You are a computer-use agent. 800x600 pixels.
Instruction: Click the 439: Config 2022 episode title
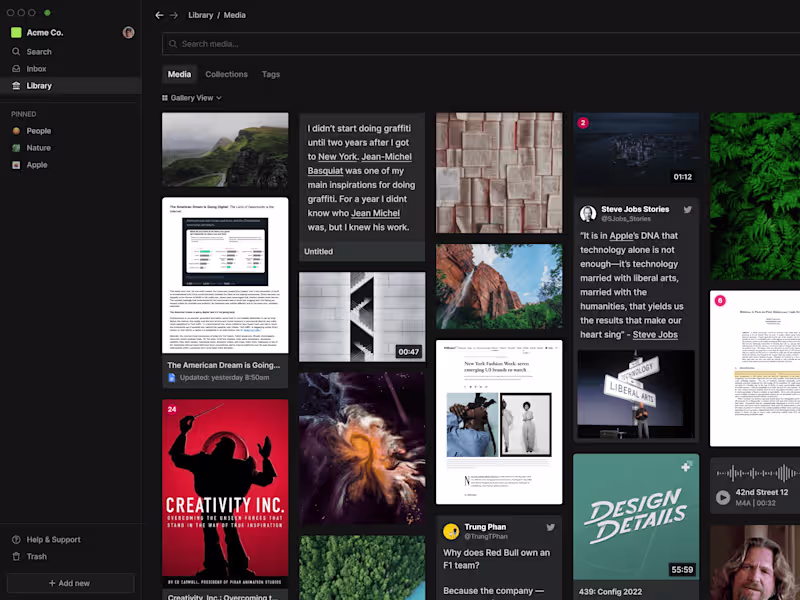610,592
